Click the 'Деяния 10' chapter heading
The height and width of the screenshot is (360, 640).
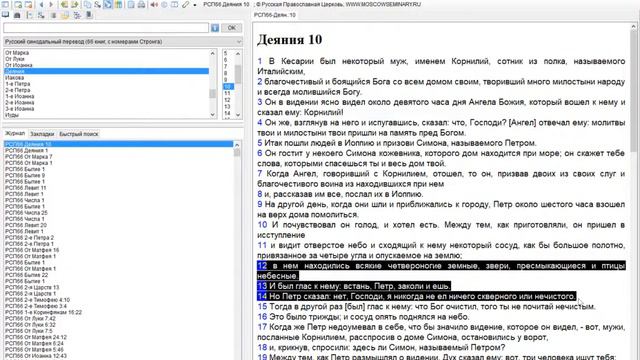click(x=289, y=40)
